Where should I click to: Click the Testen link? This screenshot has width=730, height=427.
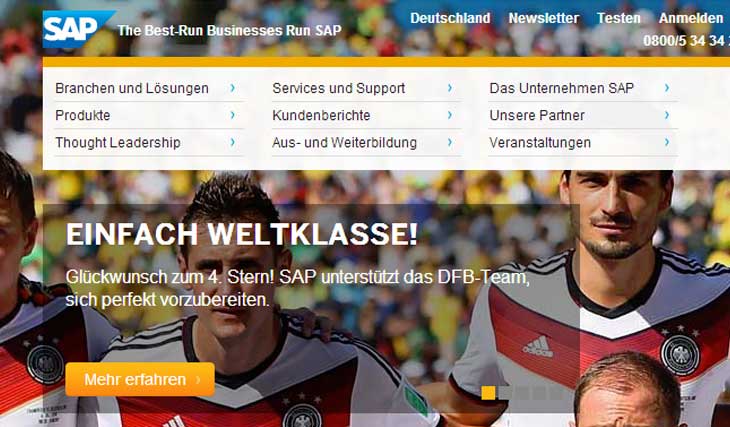point(619,18)
